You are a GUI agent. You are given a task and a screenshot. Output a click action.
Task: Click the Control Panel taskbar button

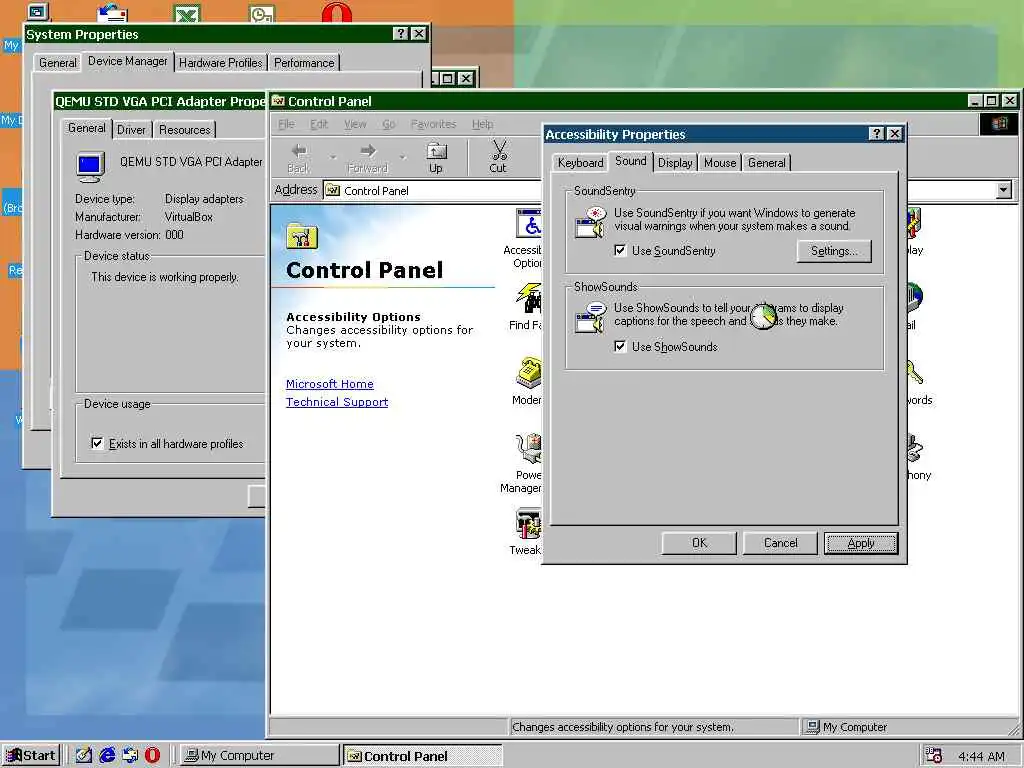point(423,756)
